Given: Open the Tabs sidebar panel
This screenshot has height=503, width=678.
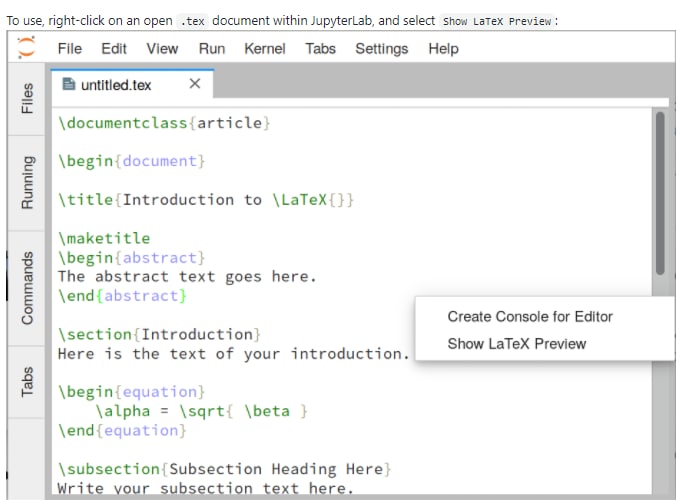Looking at the screenshot, I should coord(27,381).
